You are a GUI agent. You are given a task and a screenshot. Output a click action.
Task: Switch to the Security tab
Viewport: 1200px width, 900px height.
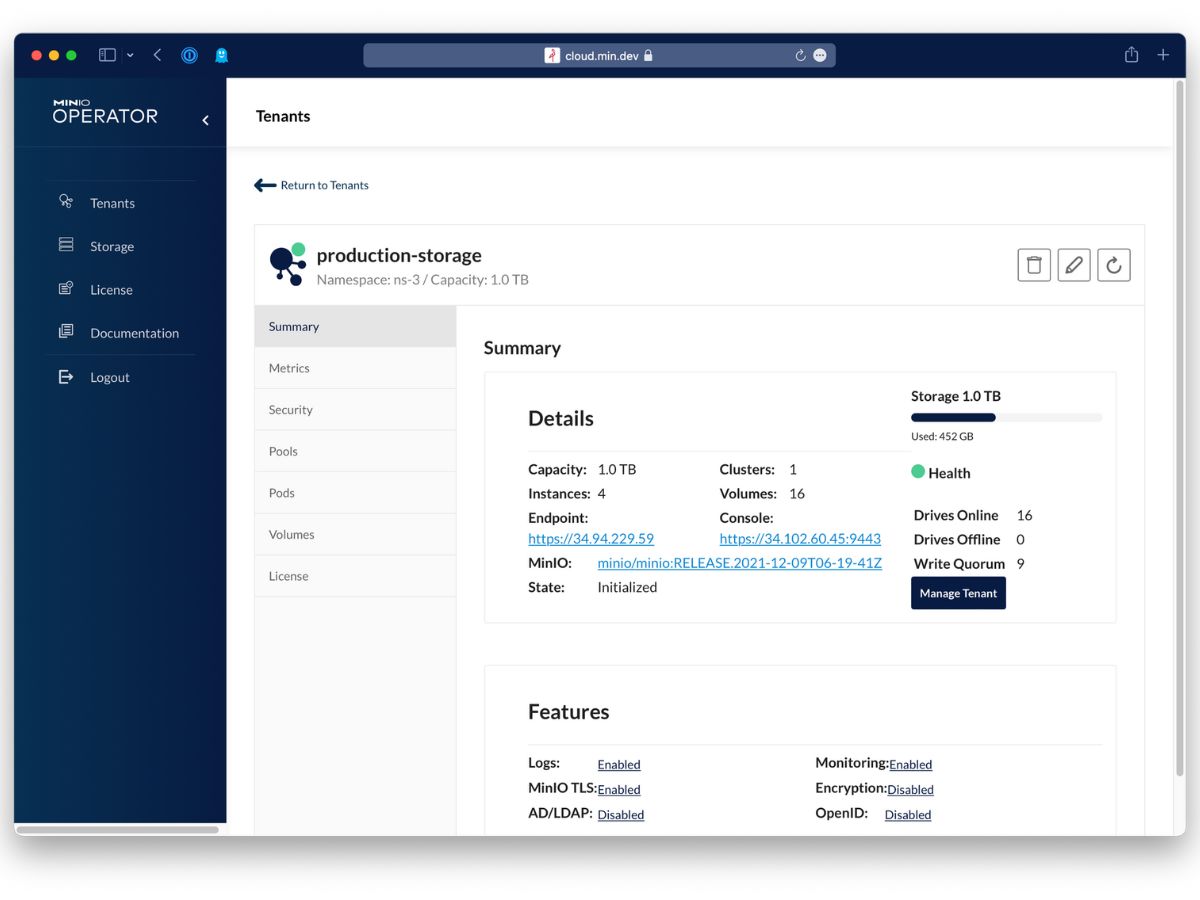click(355, 409)
